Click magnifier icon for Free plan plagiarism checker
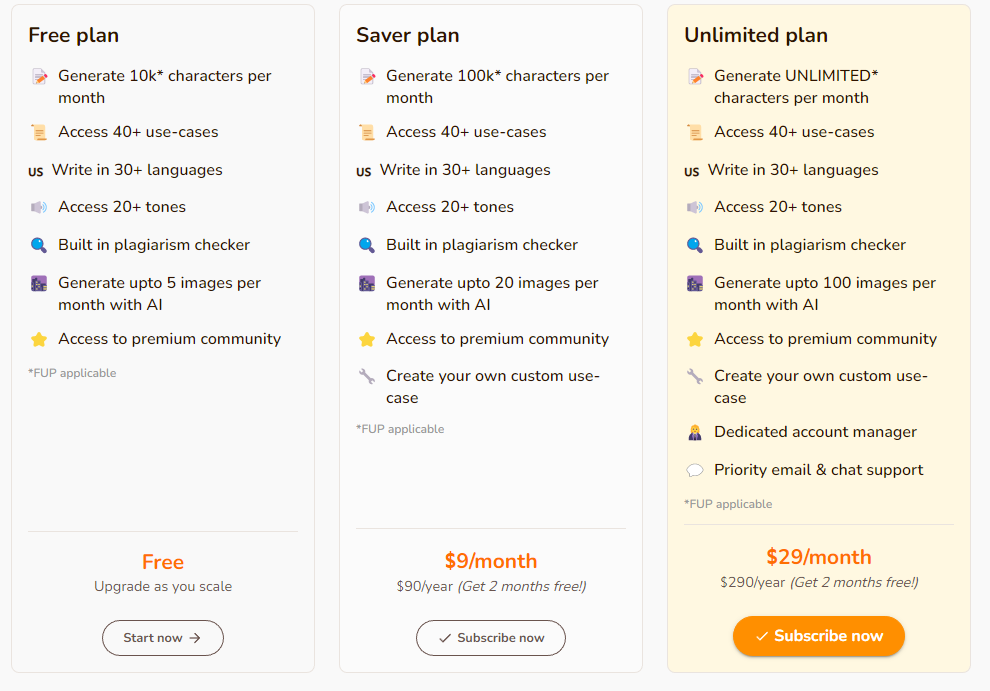 click(x=39, y=245)
